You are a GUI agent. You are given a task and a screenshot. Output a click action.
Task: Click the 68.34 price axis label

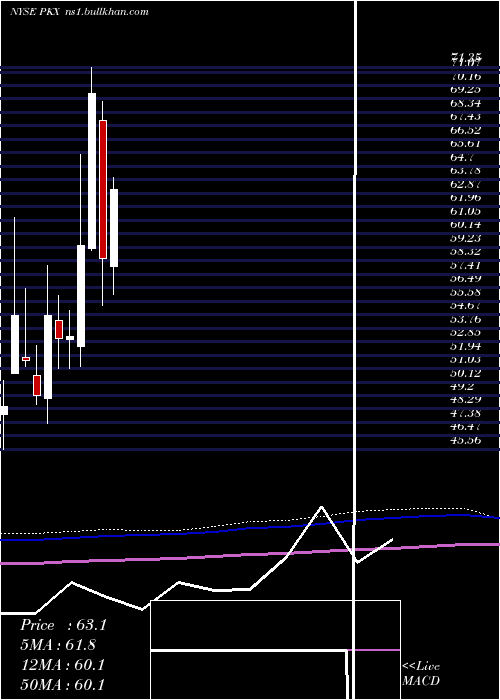(466, 103)
